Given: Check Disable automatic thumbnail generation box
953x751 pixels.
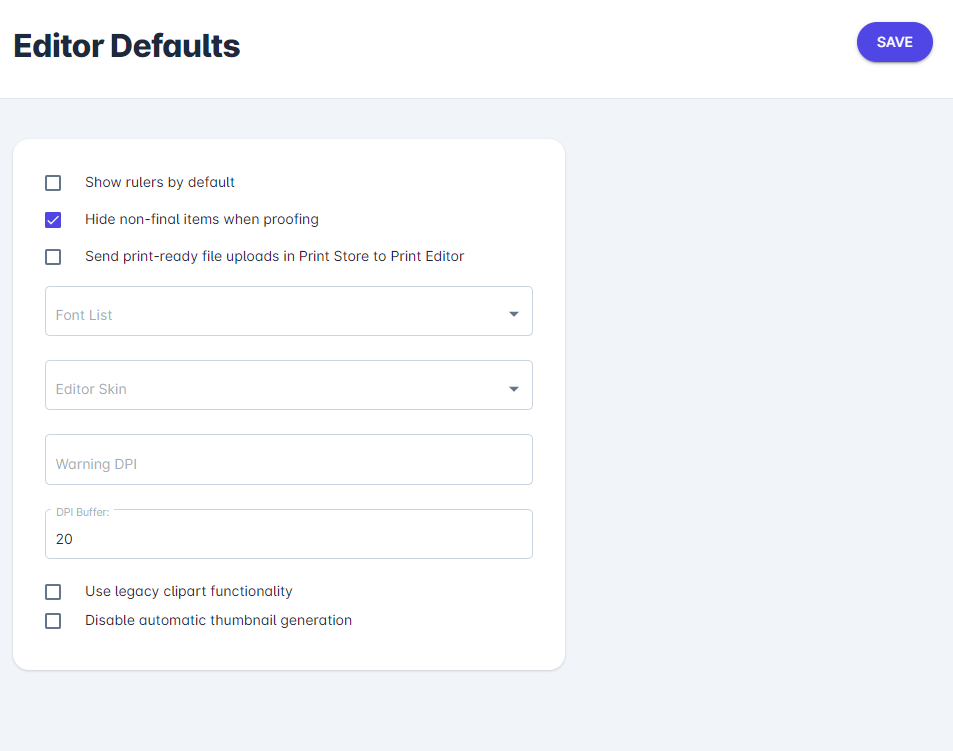Looking at the screenshot, I should pyautogui.click(x=53, y=621).
